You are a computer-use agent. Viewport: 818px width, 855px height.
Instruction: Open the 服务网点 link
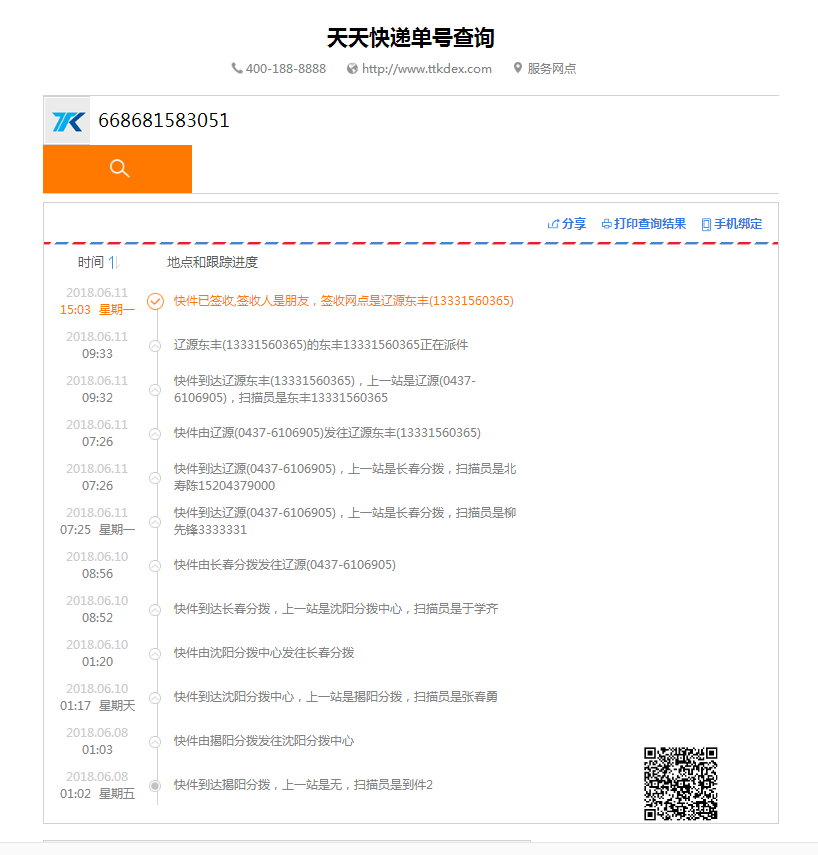(552, 69)
